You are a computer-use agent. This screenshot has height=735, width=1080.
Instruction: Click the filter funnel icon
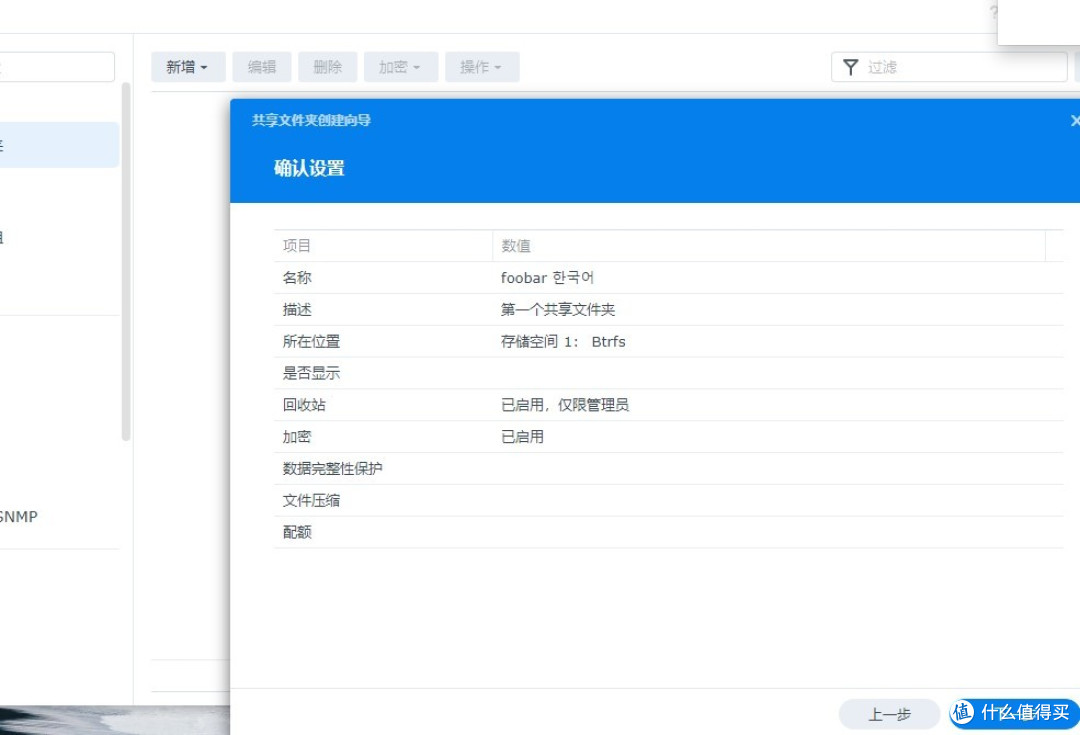(x=851, y=67)
